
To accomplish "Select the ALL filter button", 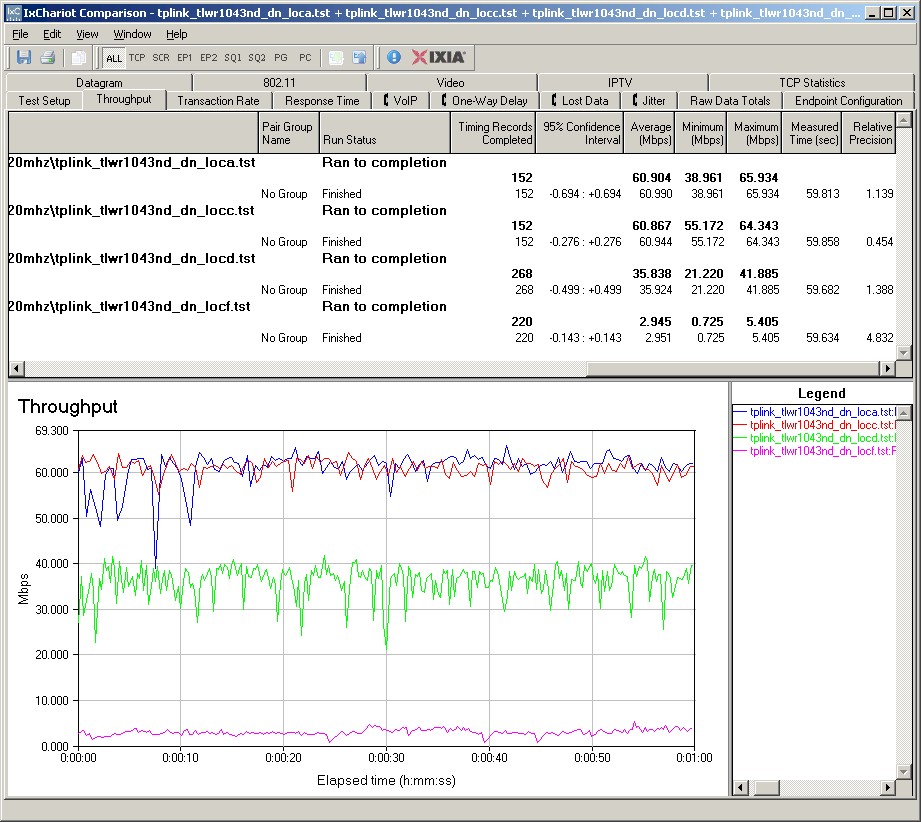I will [x=114, y=58].
